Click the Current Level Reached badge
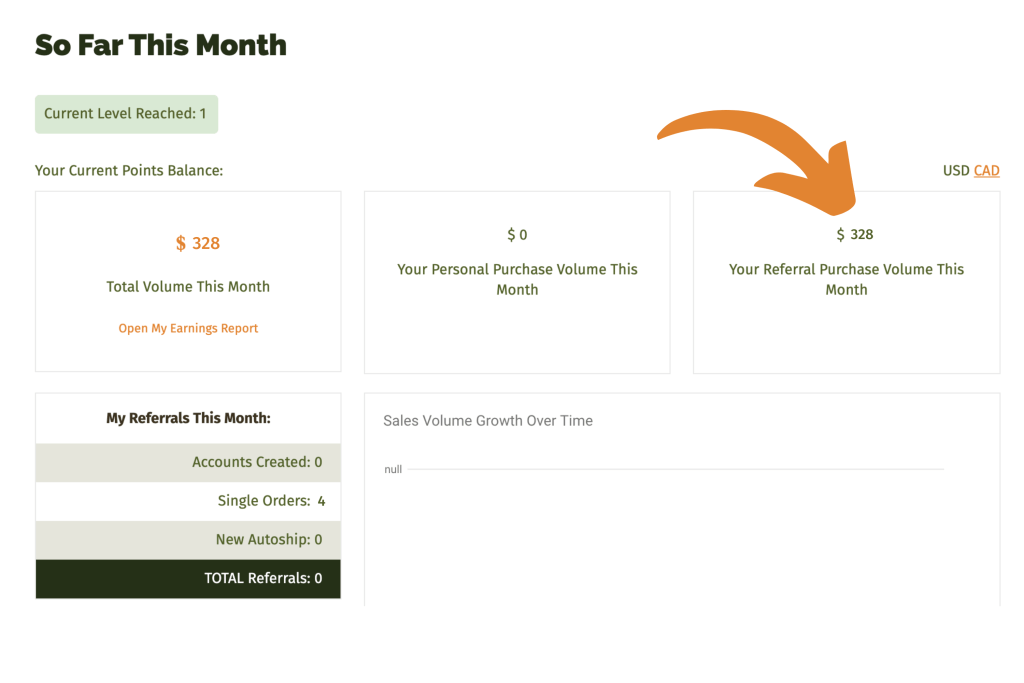This screenshot has width=1024, height=683. click(126, 114)
